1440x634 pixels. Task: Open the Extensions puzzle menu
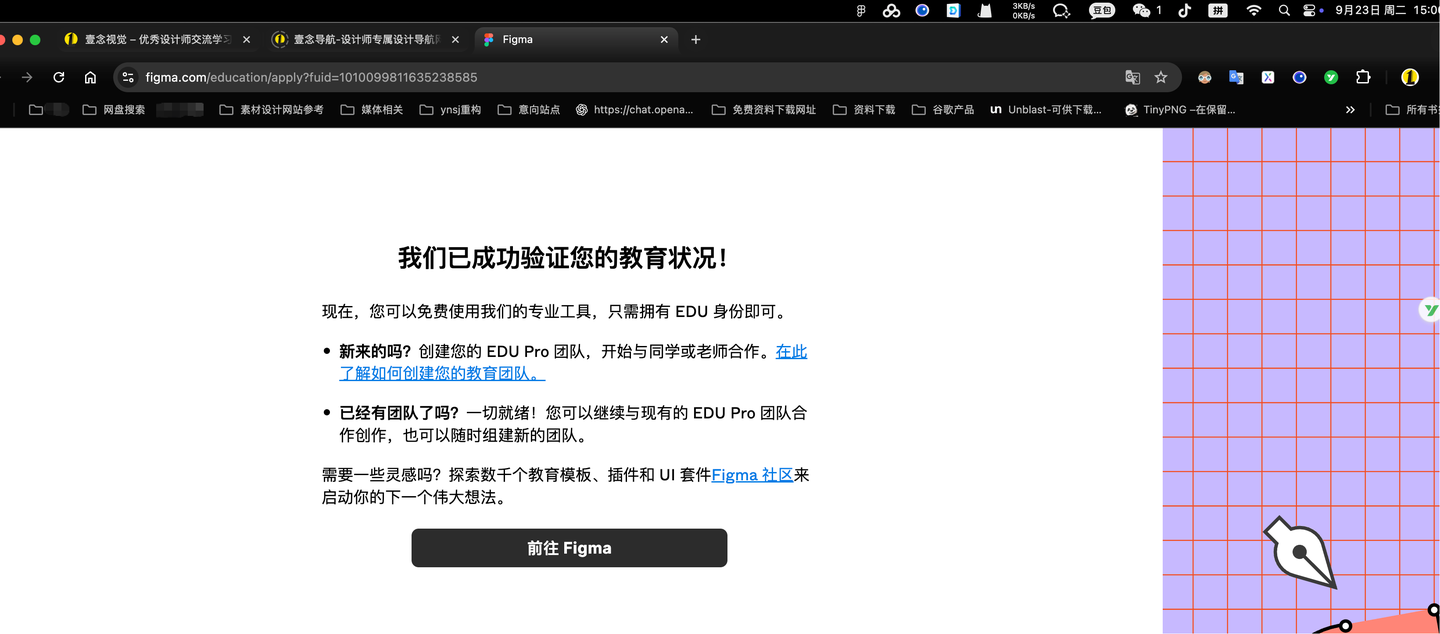click(x=1363, y=77)
